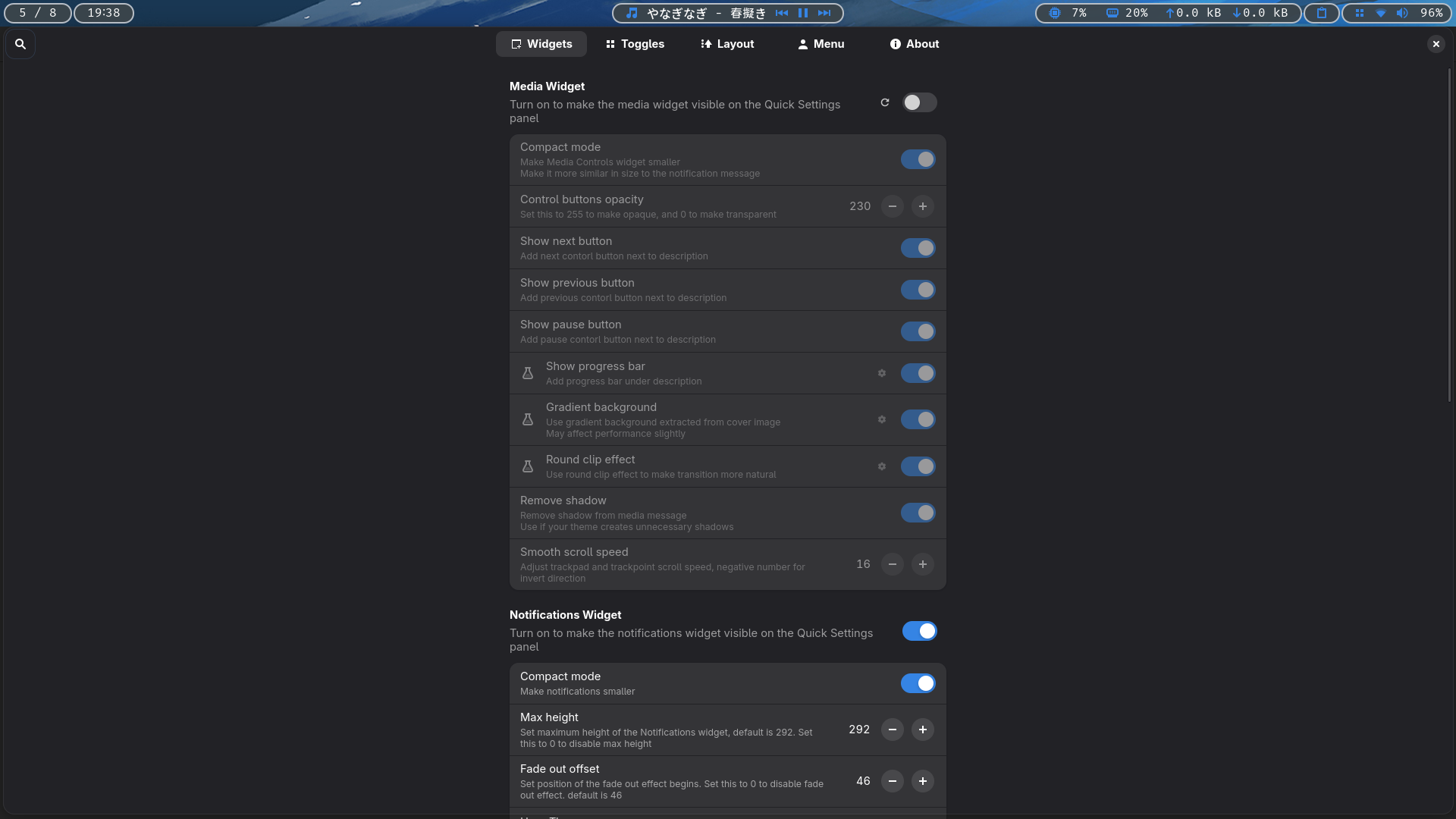Open Gradient background gear settings
The width and height of the screenshot is (1456, 819).
881,419
